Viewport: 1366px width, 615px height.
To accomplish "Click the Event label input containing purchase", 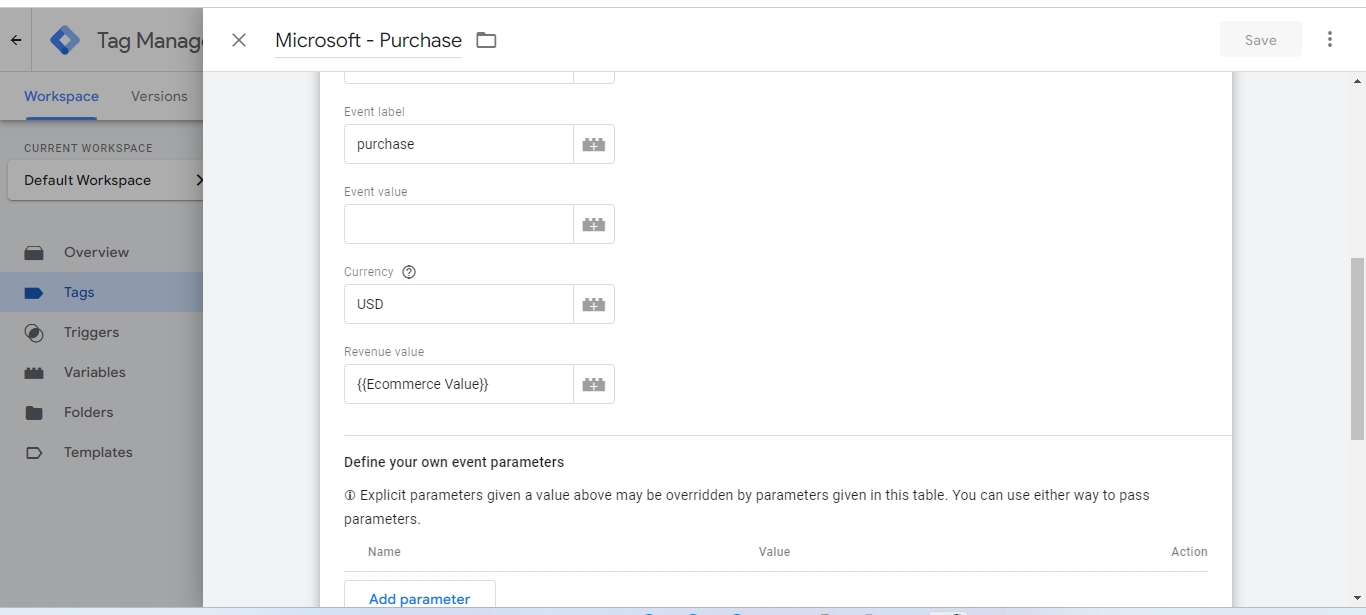I will [x=459, y=144].
